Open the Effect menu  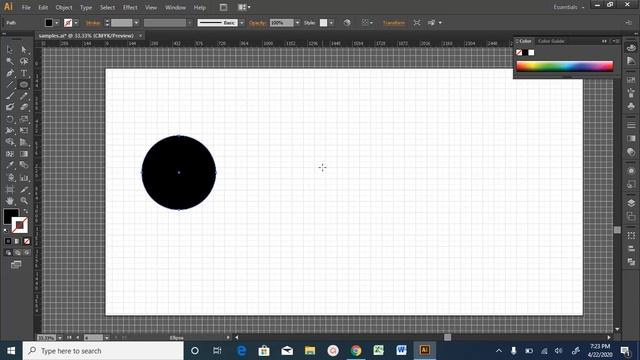[x=130, y=7]
